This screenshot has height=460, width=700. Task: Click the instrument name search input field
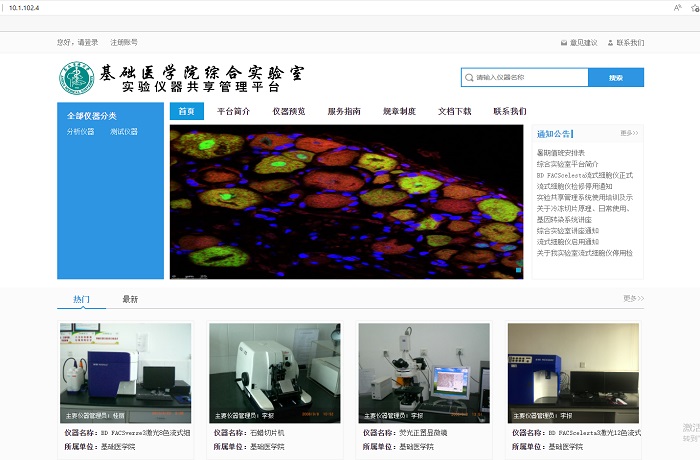529,77
